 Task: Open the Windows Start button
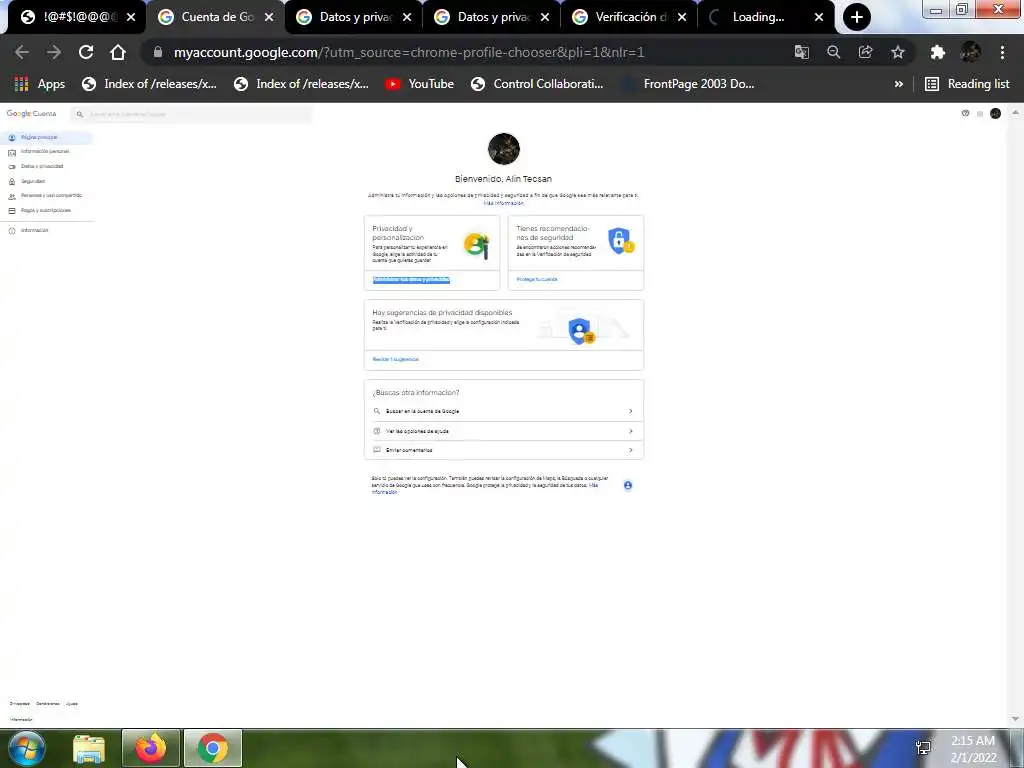[x=27, y=748]
